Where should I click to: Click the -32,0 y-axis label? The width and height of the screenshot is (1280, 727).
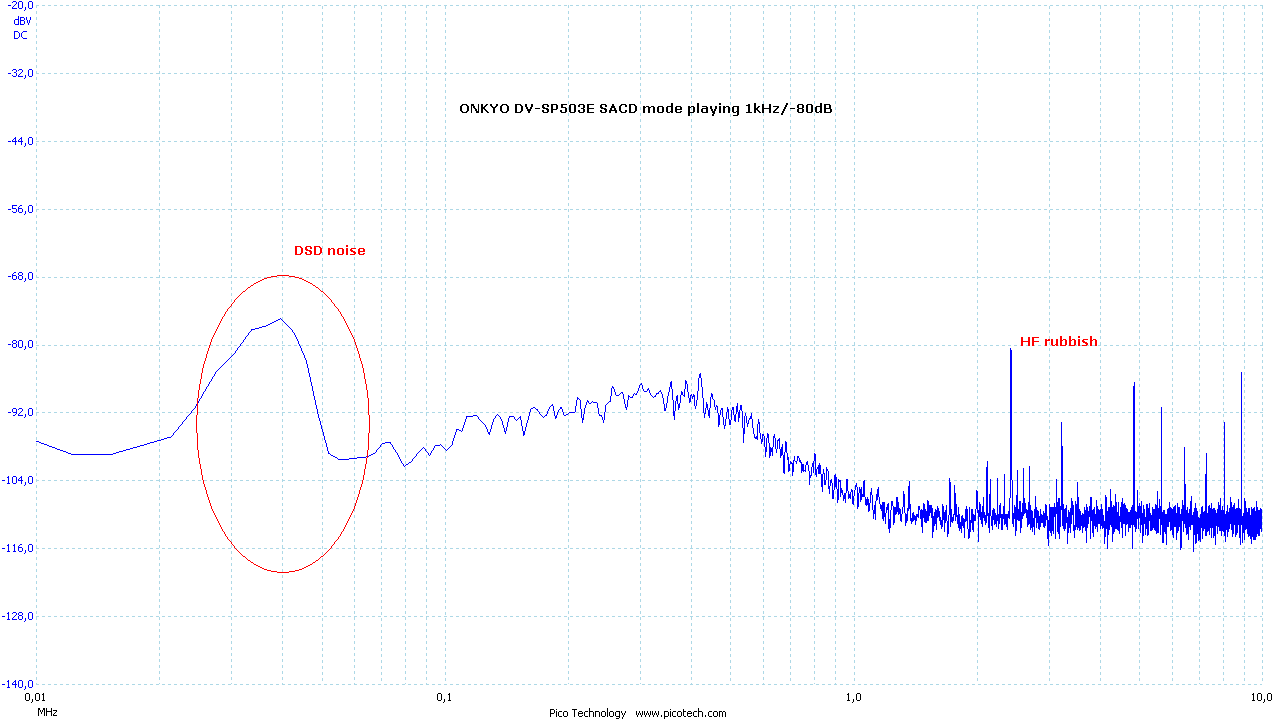click(x=20, y=73)
